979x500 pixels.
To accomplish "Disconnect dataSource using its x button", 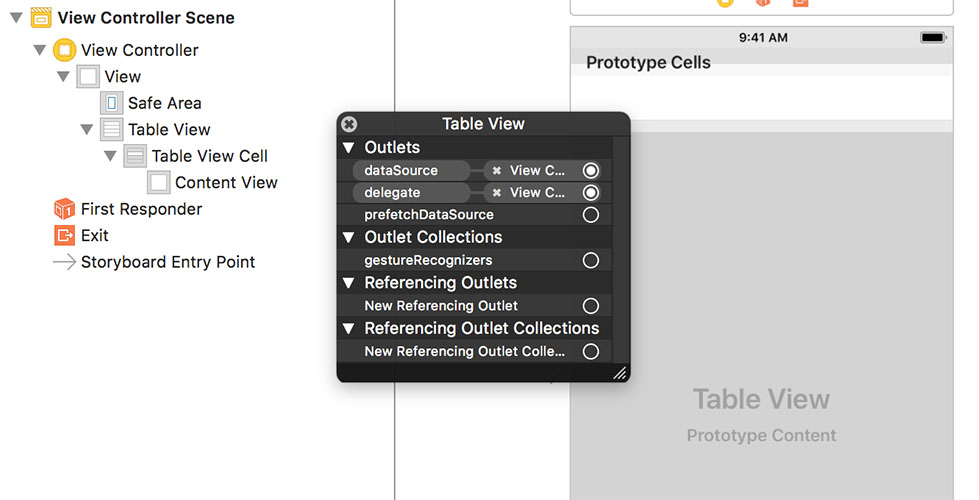I will point(497,171).
